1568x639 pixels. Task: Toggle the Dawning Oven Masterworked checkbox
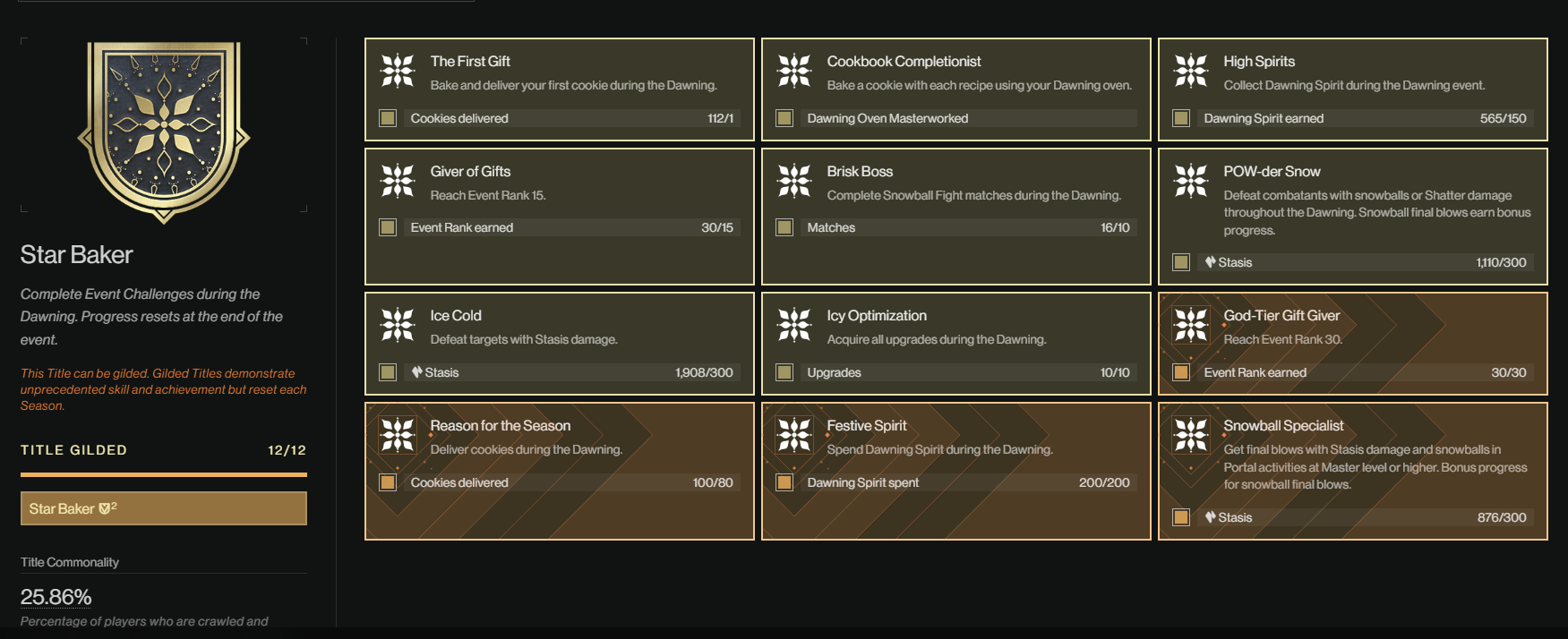(x=784, y=118)
